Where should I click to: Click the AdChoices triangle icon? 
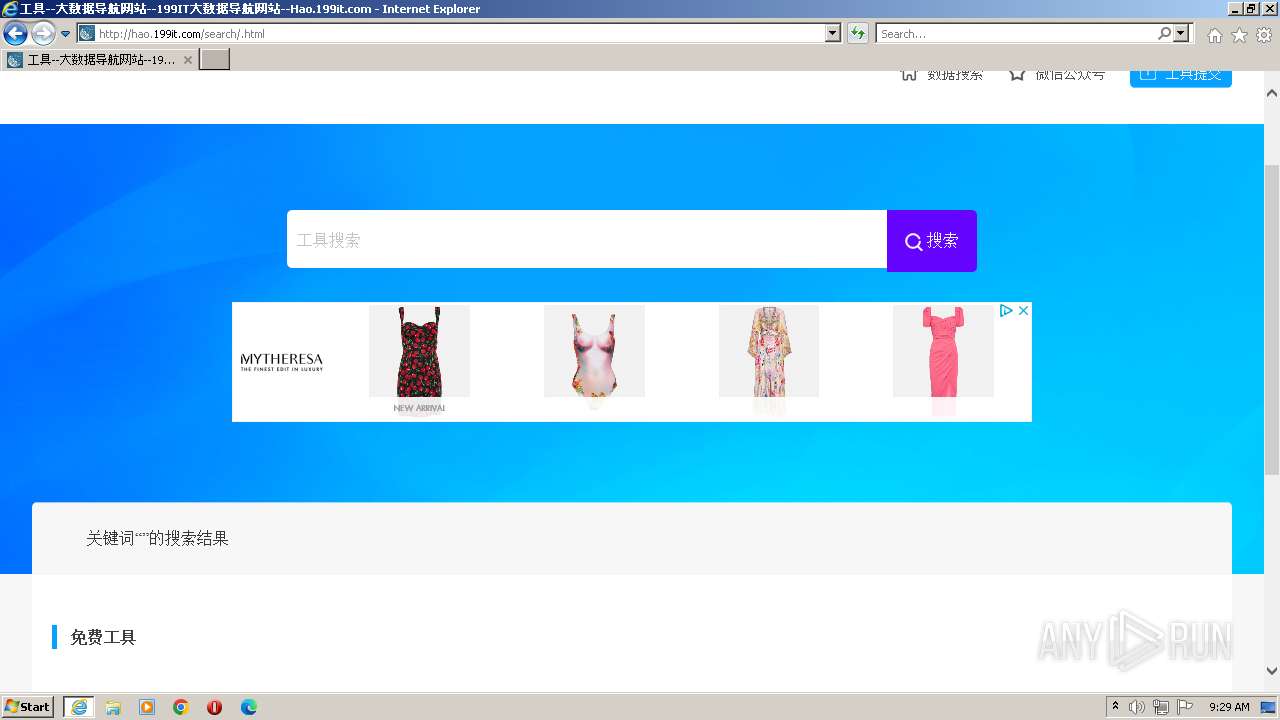click(x=1006, y=311)
